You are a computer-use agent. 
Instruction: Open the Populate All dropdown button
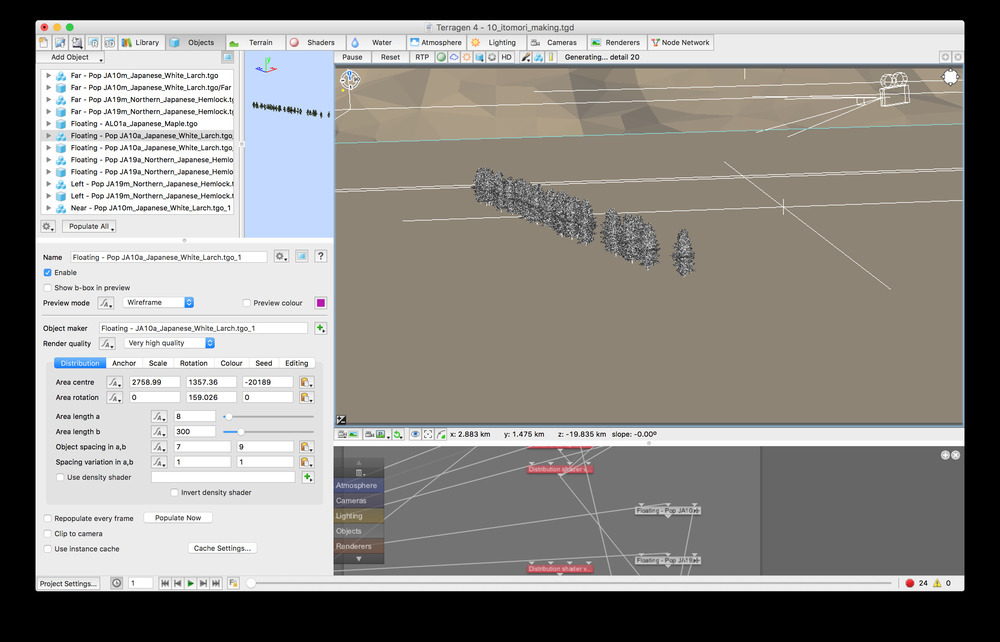(89, 226)
